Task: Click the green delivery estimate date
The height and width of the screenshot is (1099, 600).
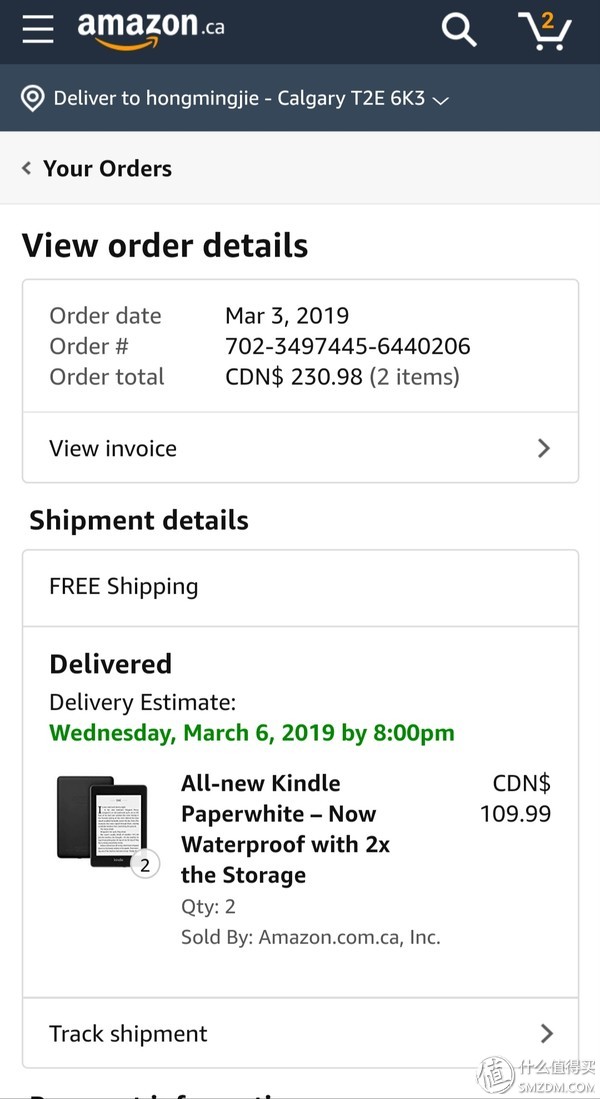Action: 252,733
